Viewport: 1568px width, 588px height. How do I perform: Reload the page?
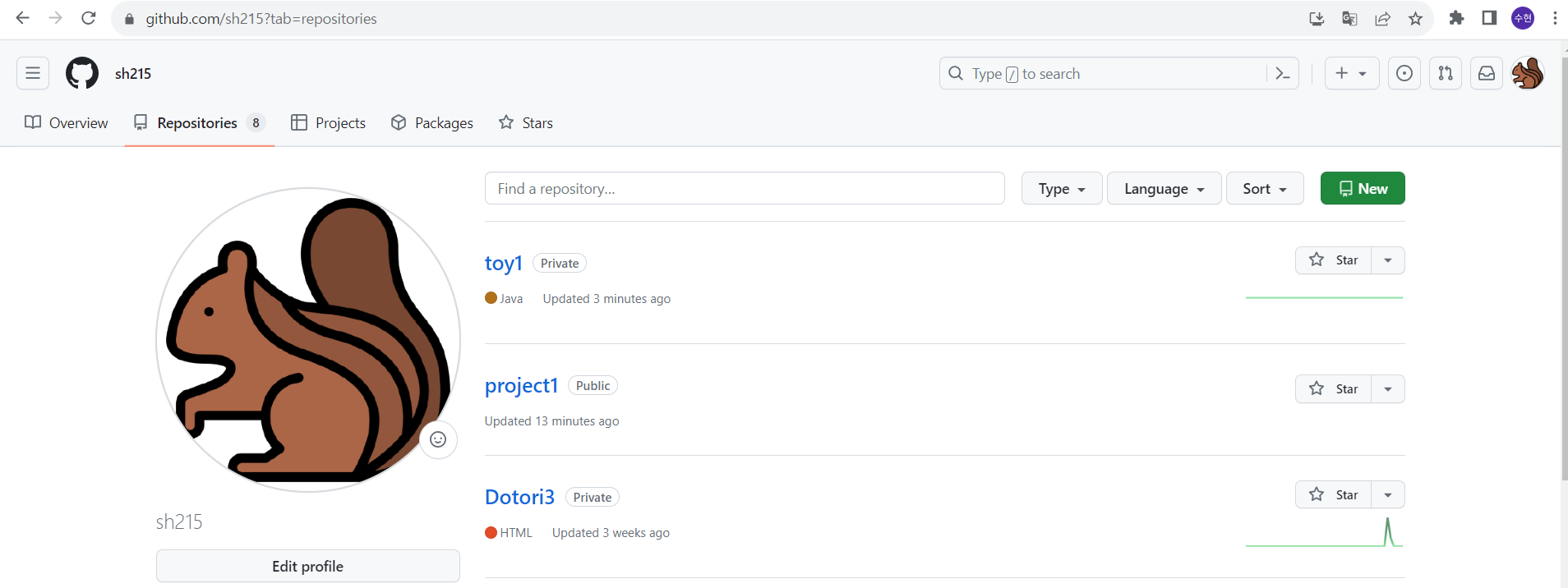tap(88, 18)
